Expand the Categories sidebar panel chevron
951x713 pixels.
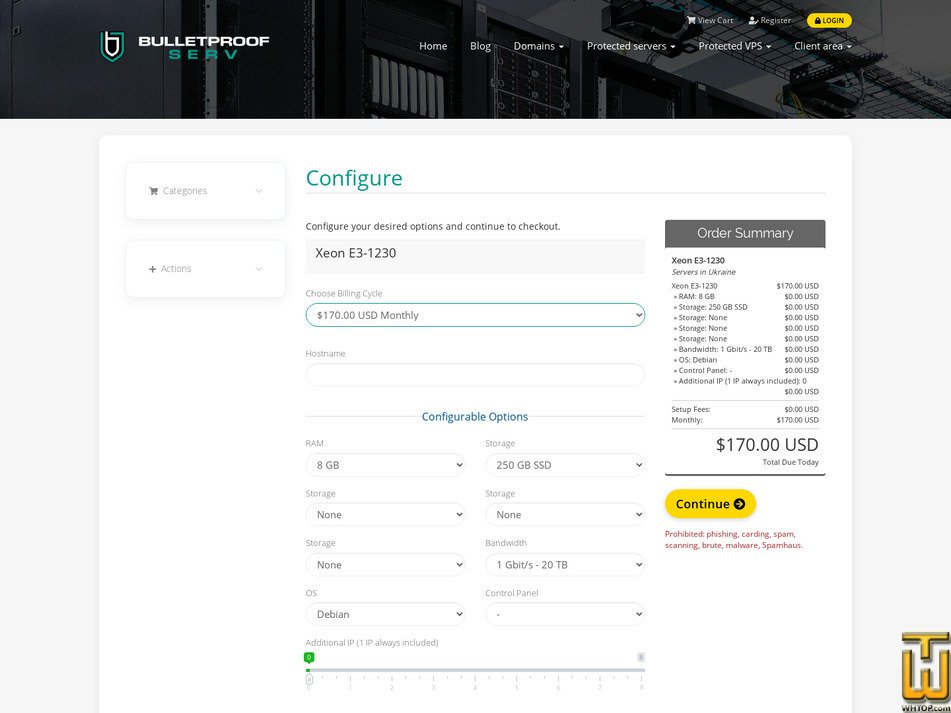(259, 191)
